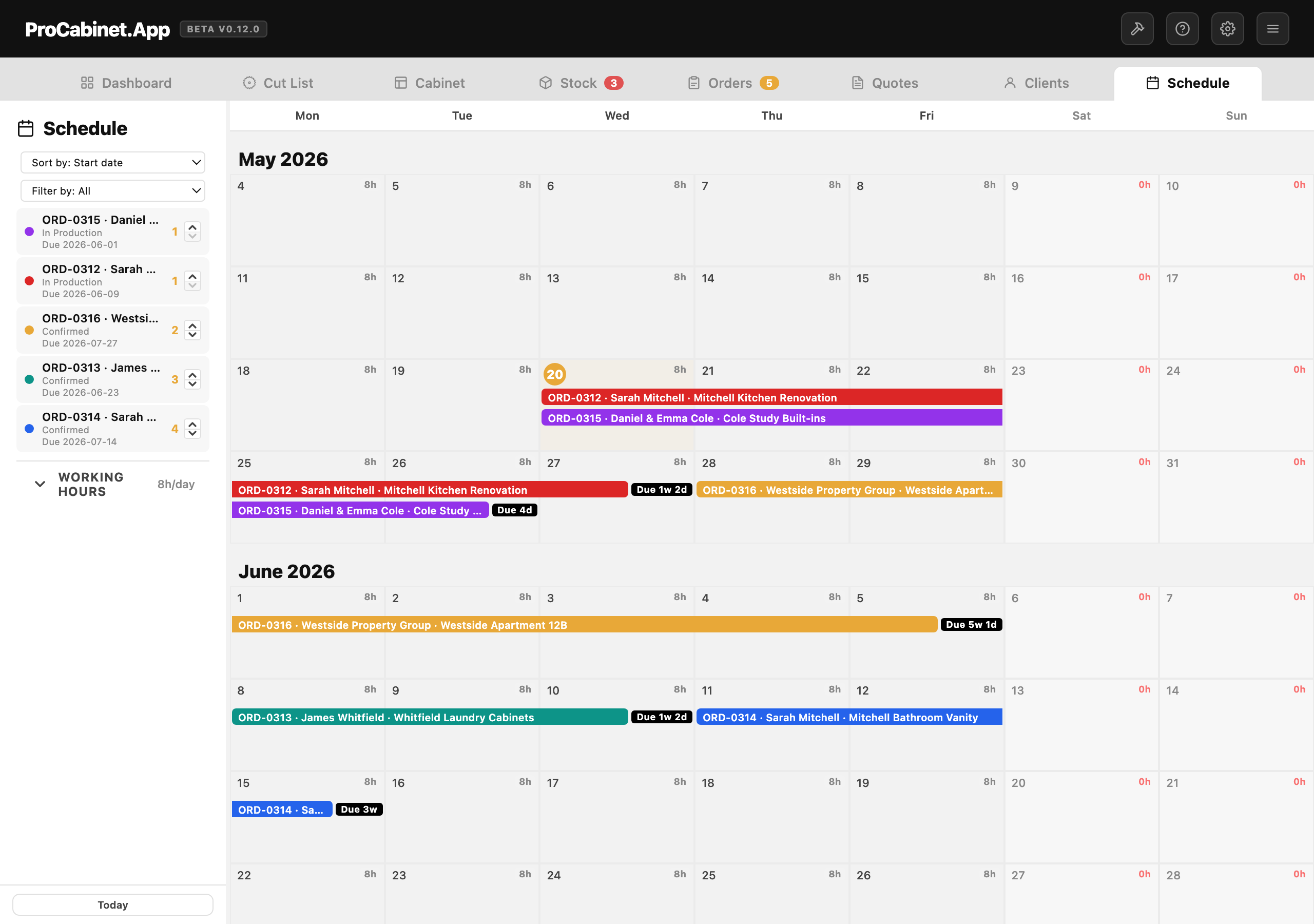
Task: Click purple color dot of ORD-0315
Action: pyautogui.click(x=29, y=232)
